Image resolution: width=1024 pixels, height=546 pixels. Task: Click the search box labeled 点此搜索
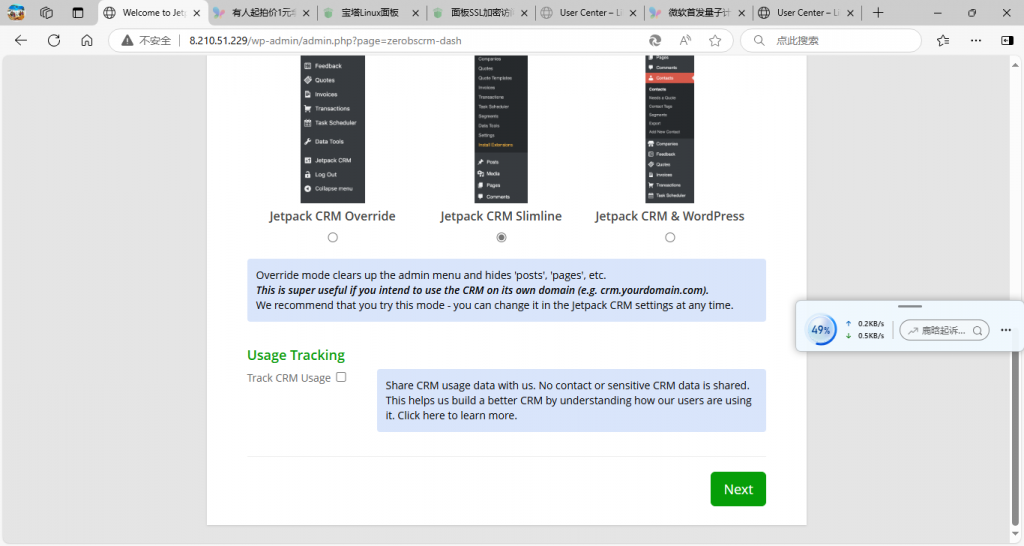pos(831,40)
